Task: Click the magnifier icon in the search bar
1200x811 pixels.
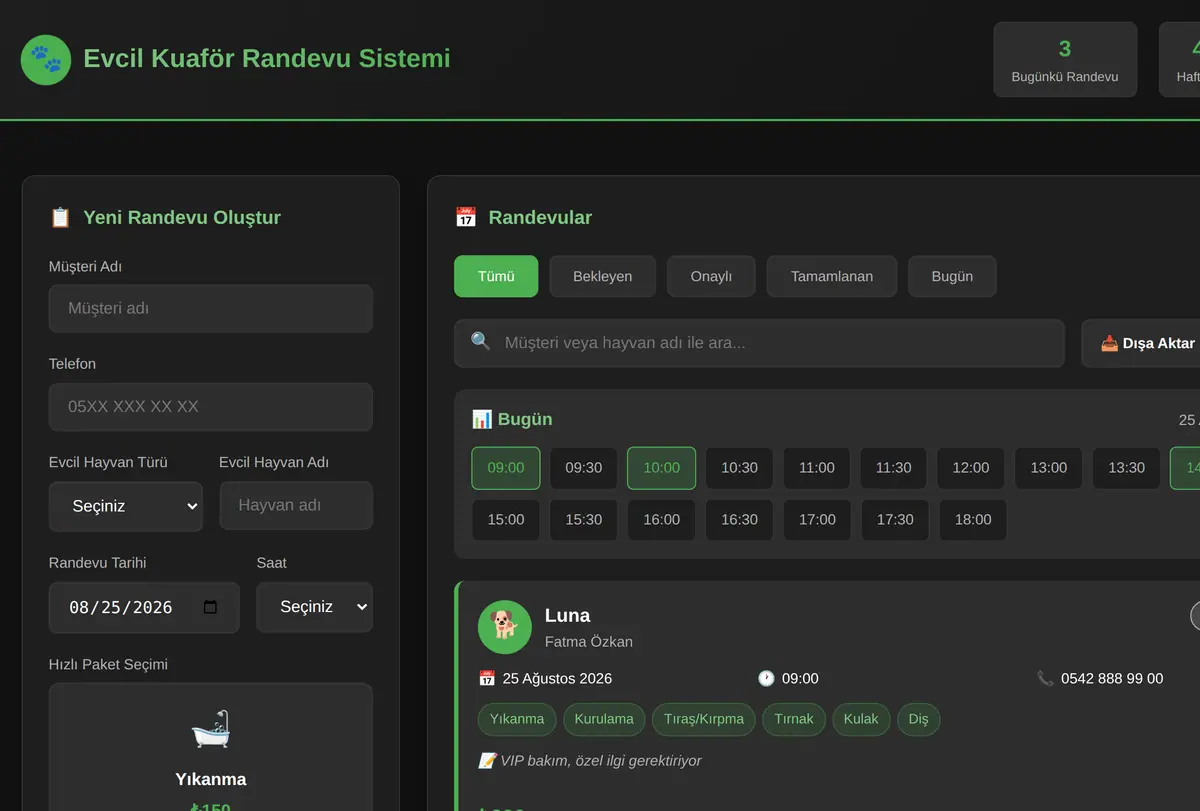Action: pyautogui.click(x=481, y=342)
